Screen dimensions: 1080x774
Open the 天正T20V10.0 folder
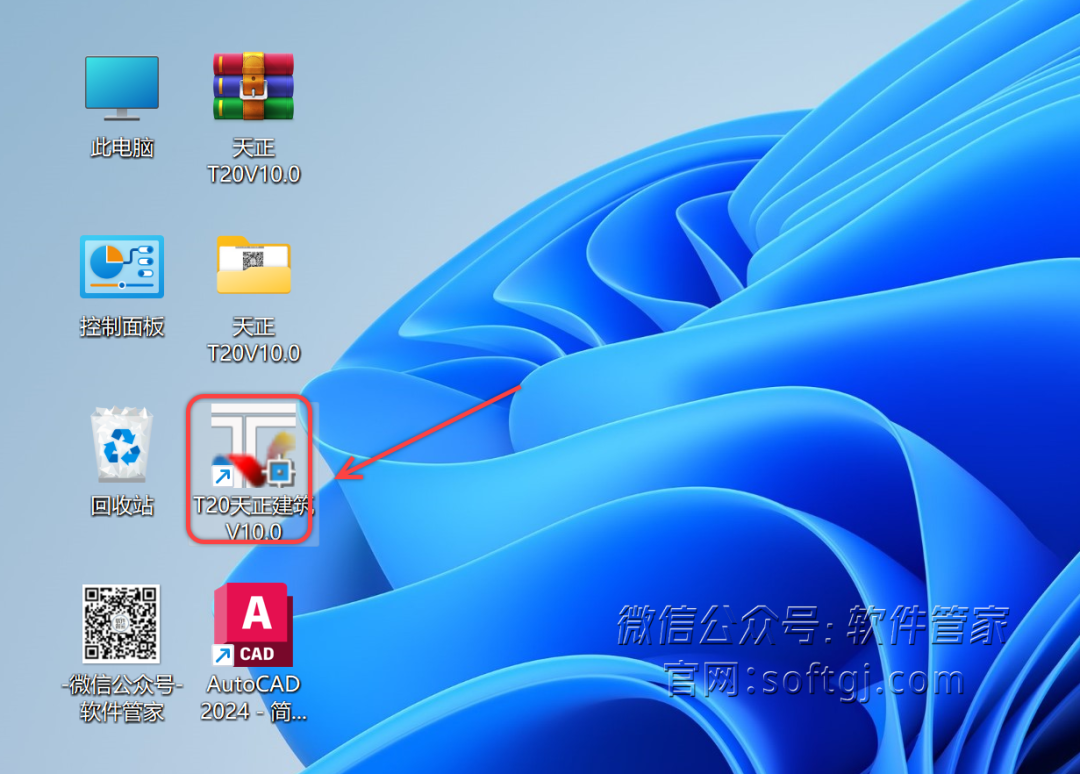[252, 265]
